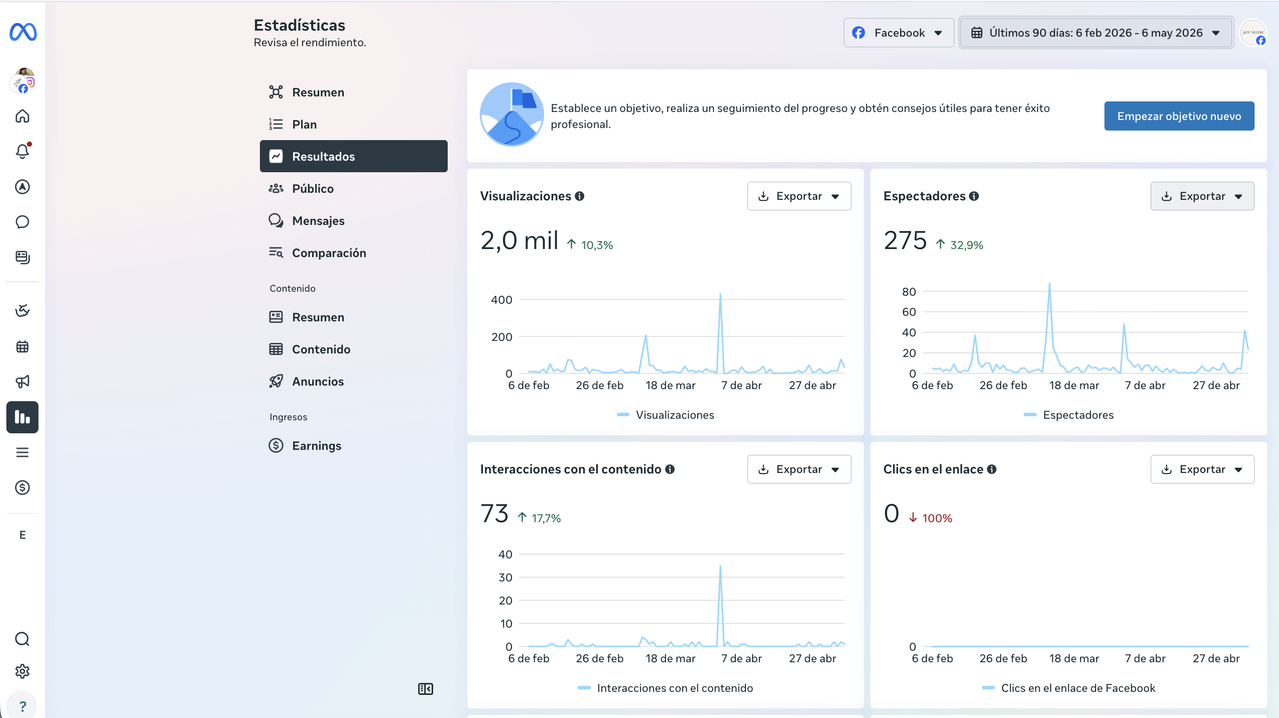Click the 2,0 mil visualizaciones value
The image size is (1279, 718).
click(x=519, y=241)
